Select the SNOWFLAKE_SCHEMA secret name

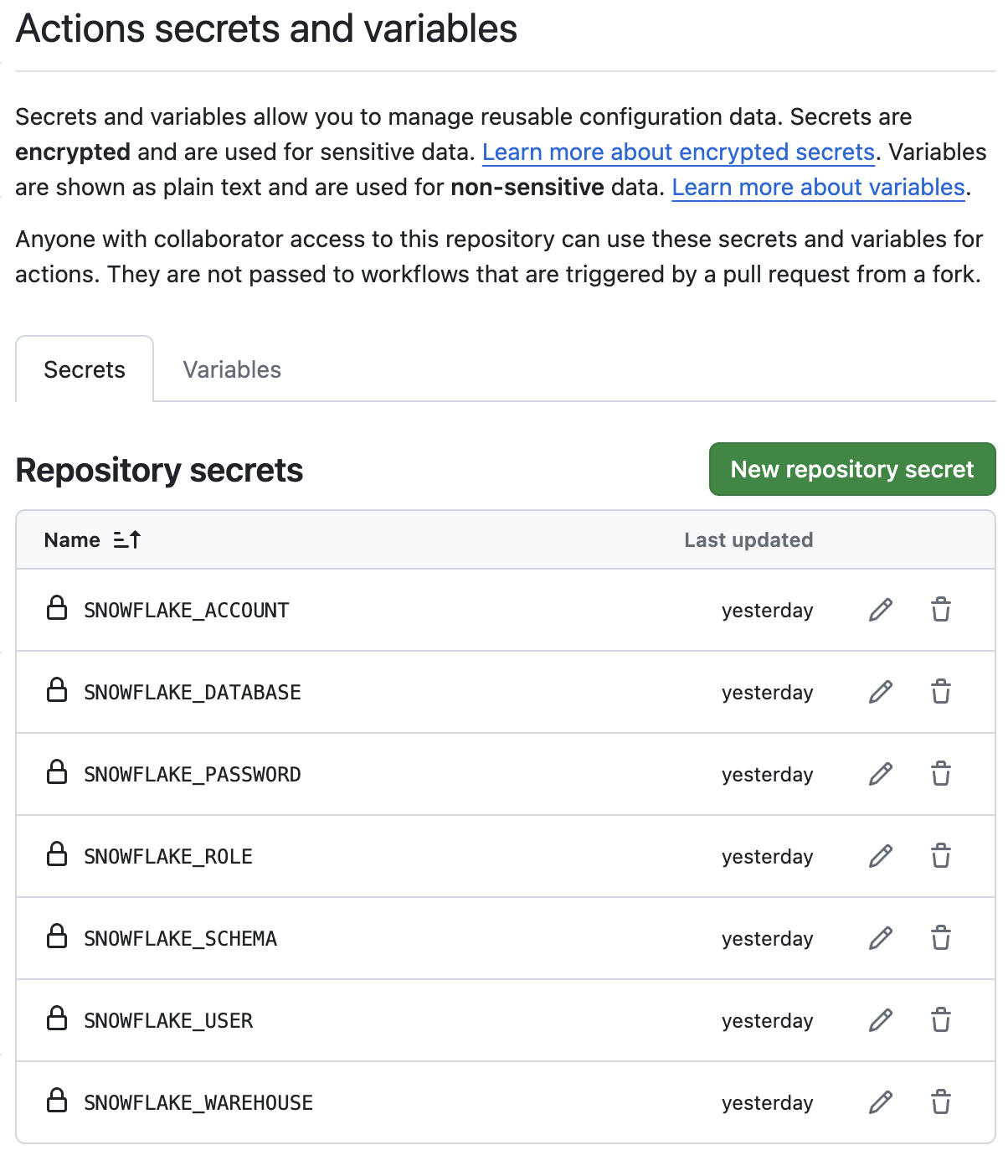(x=180, y=939)
